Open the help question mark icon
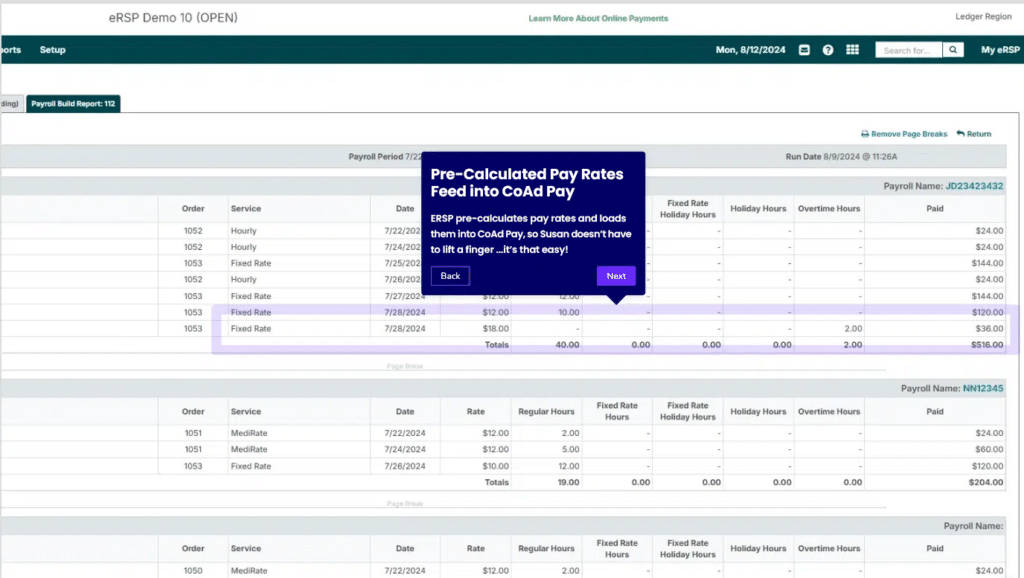The height and width of the screenshot is (578, 1024). point(827,50)
